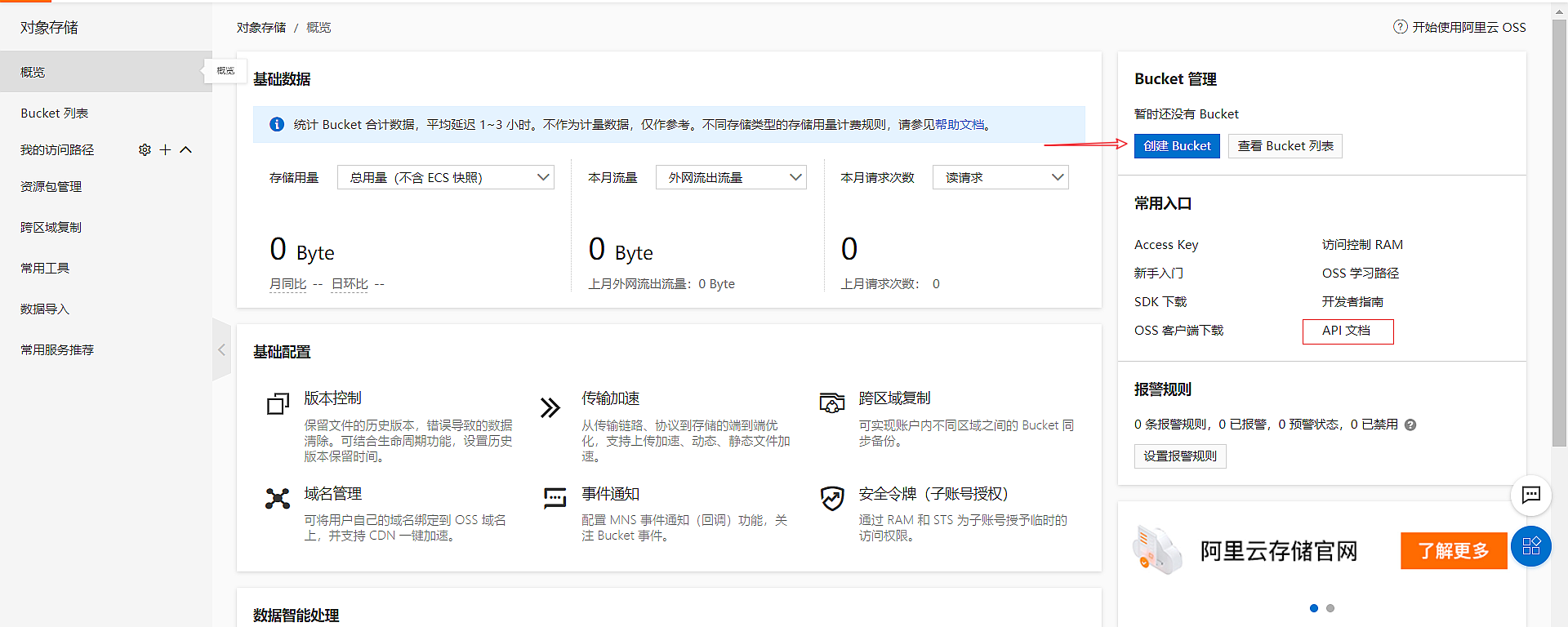Open the 本月流量 外网流出流量 dropdown
The width and height of the screenshot is (1568, 627).
[x=731, y=177]
